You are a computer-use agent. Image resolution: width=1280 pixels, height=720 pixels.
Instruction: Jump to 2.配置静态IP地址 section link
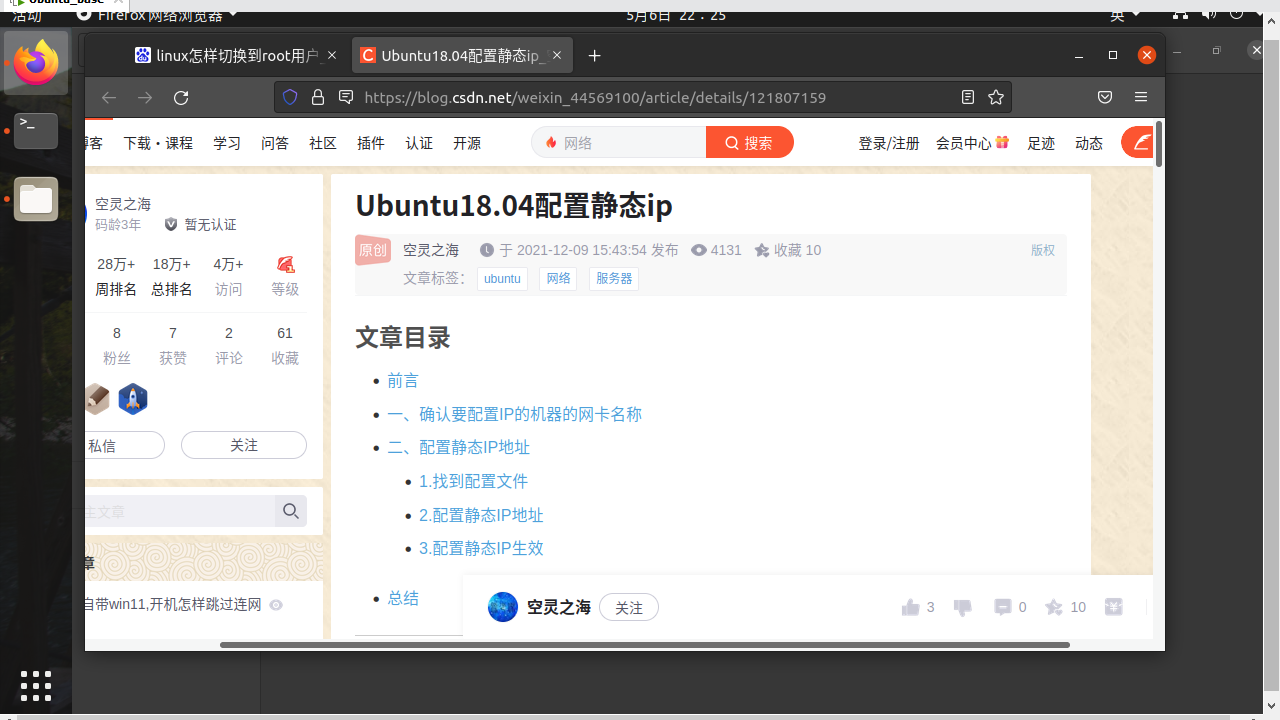pyautogui.click(x=481, y=515)
